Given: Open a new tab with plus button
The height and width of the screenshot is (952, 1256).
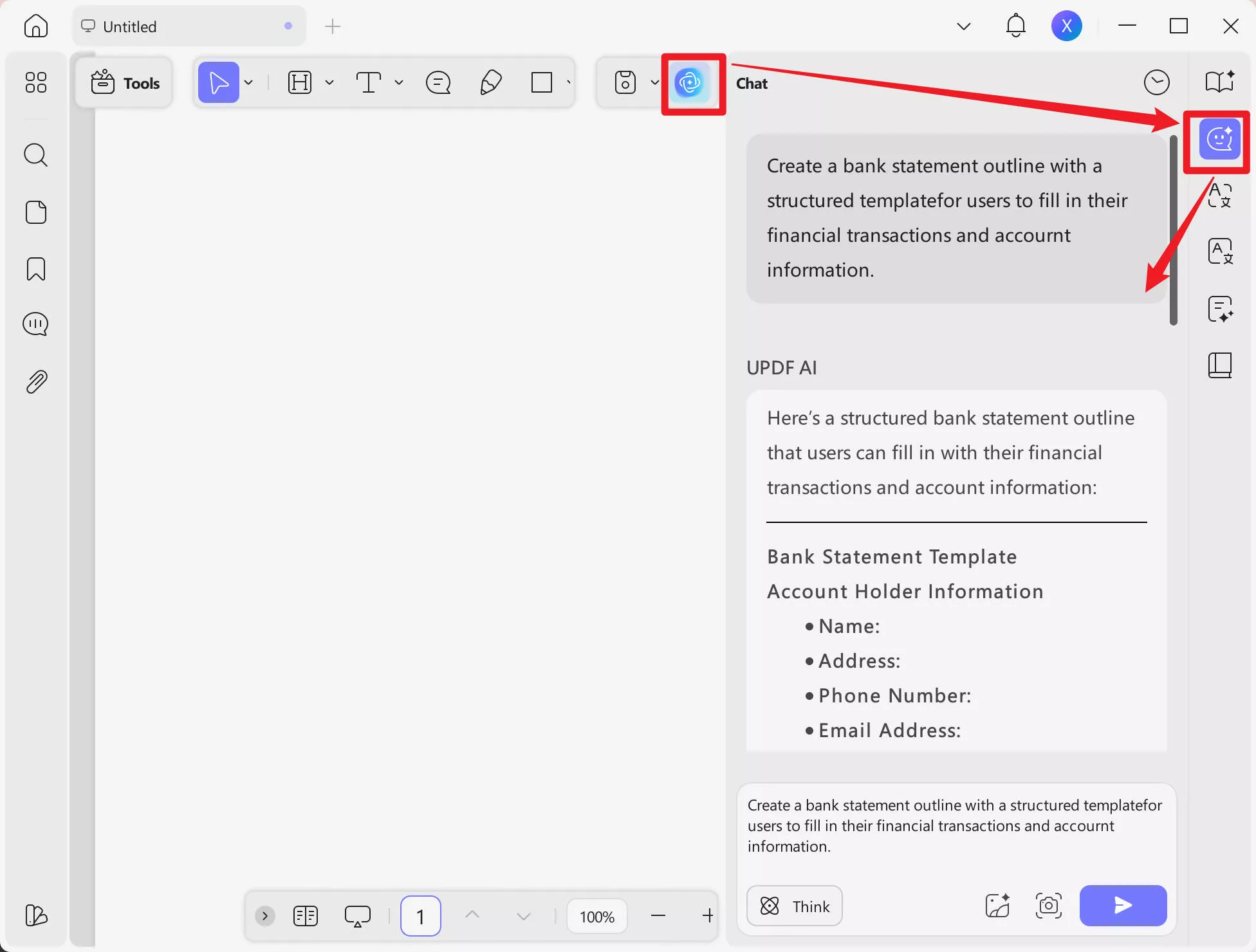Looking at the screenshot, I should [x=333, y=26].
